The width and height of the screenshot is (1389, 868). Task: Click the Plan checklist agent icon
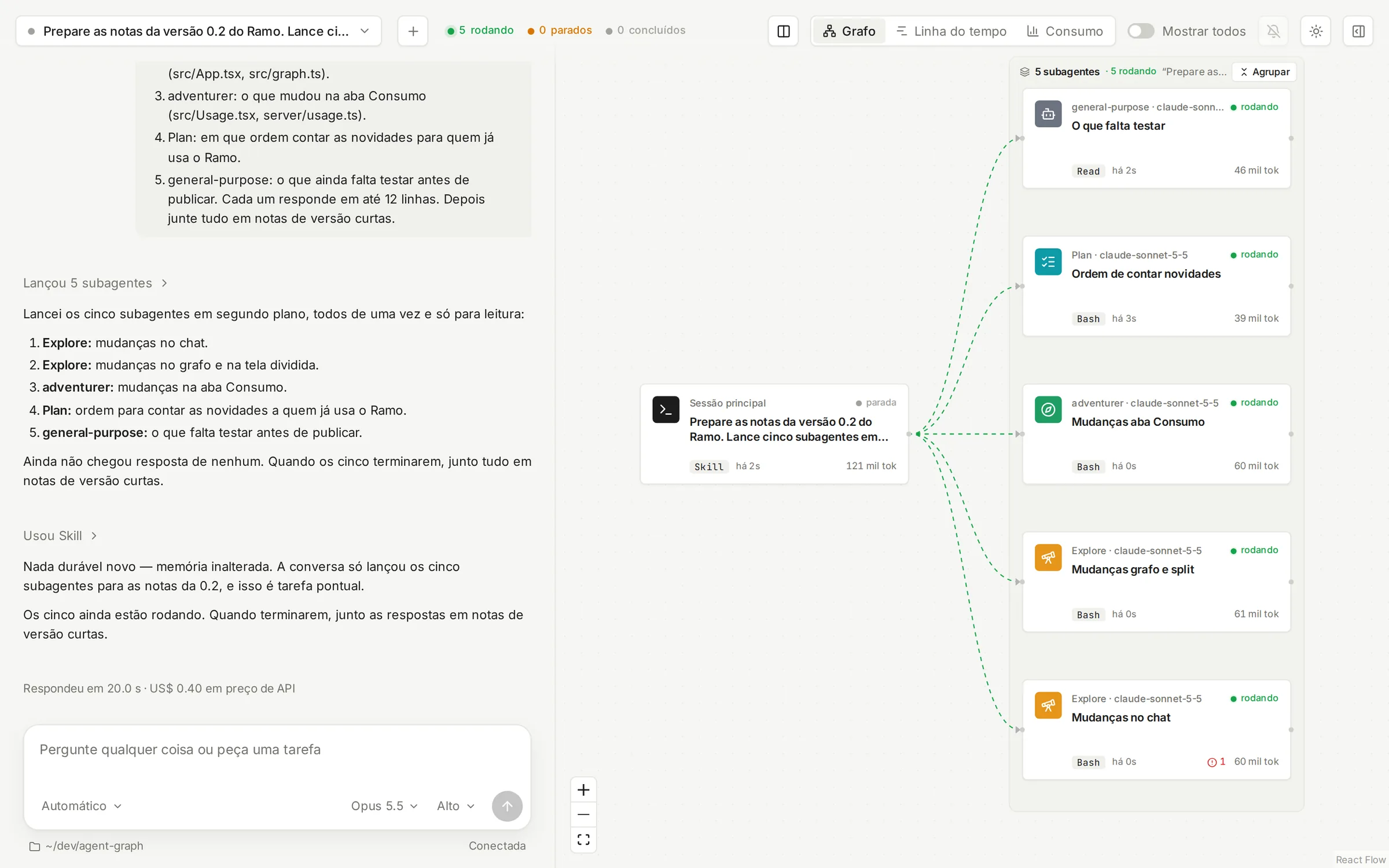(x=1048, y=262)
